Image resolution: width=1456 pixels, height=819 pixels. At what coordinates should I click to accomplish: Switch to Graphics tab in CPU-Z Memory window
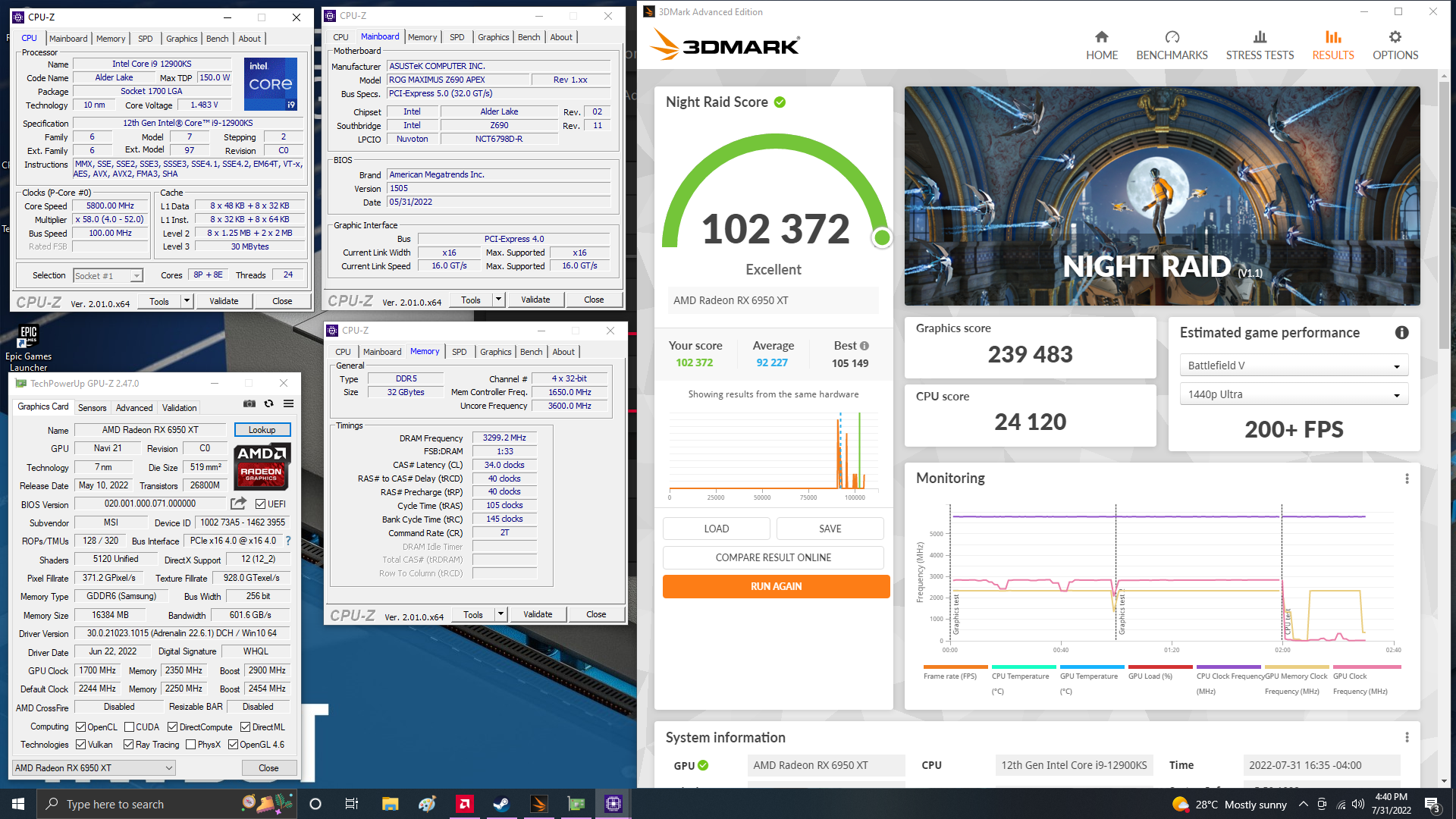(x=495, y=352)
